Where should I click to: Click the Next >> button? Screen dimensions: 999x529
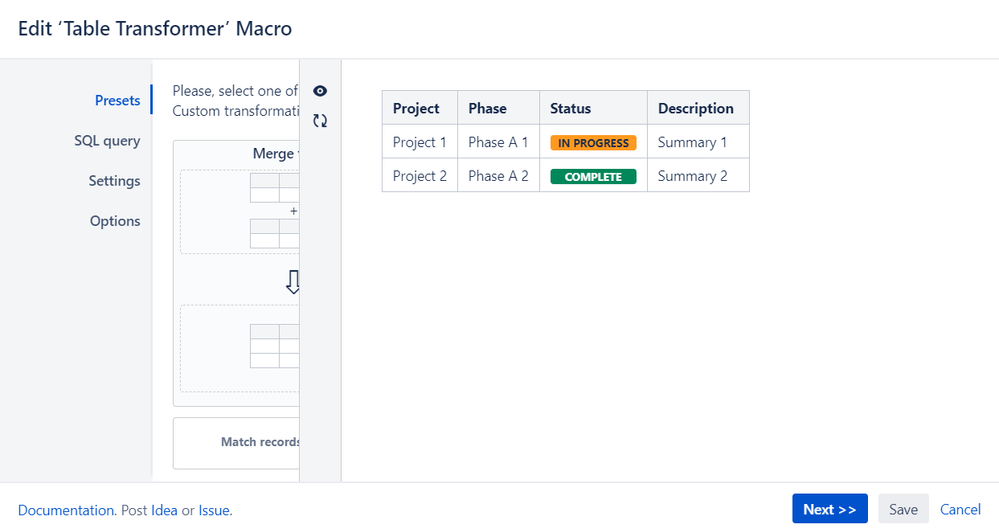829,509
